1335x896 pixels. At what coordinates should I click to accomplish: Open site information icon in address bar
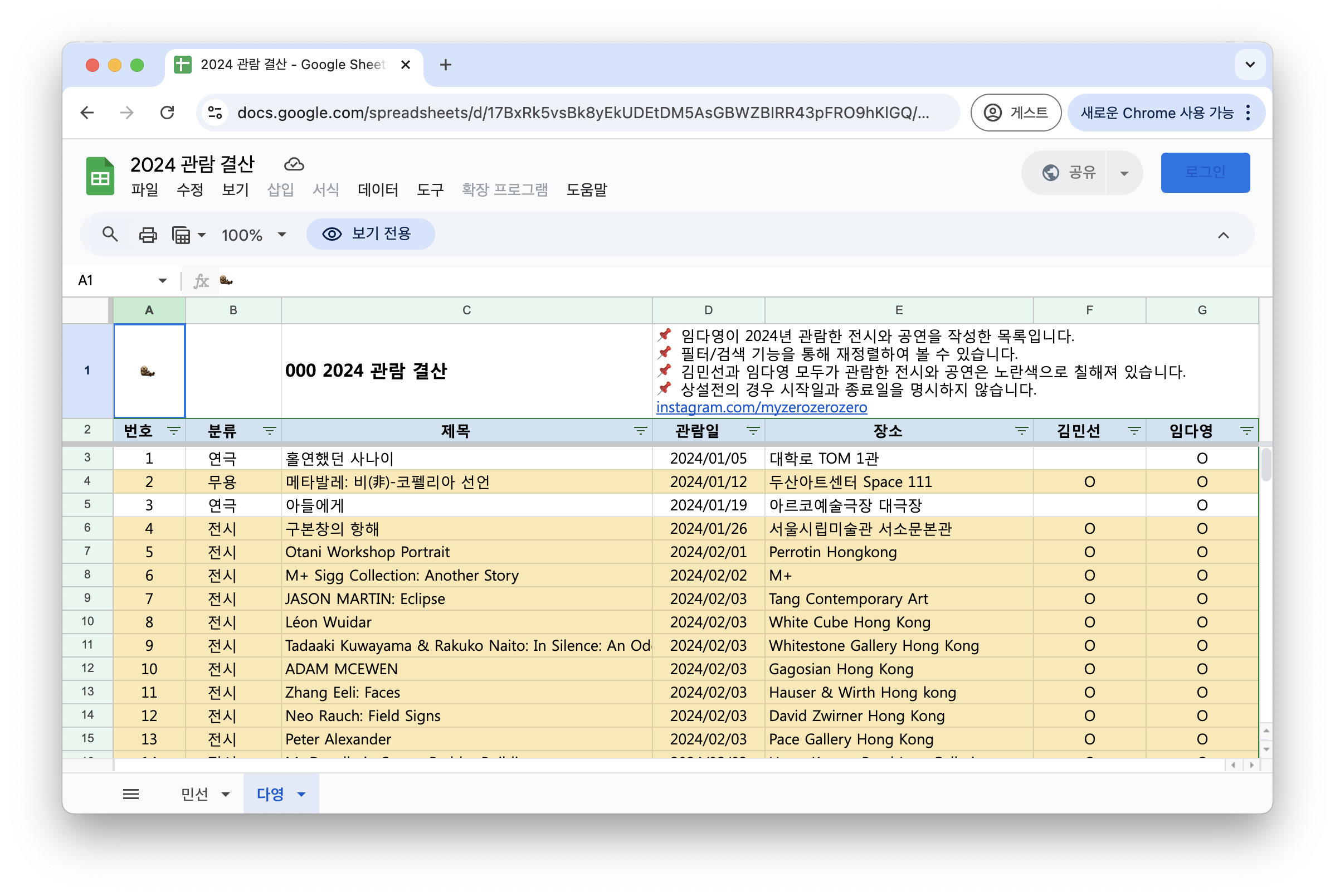coord(216,113)
